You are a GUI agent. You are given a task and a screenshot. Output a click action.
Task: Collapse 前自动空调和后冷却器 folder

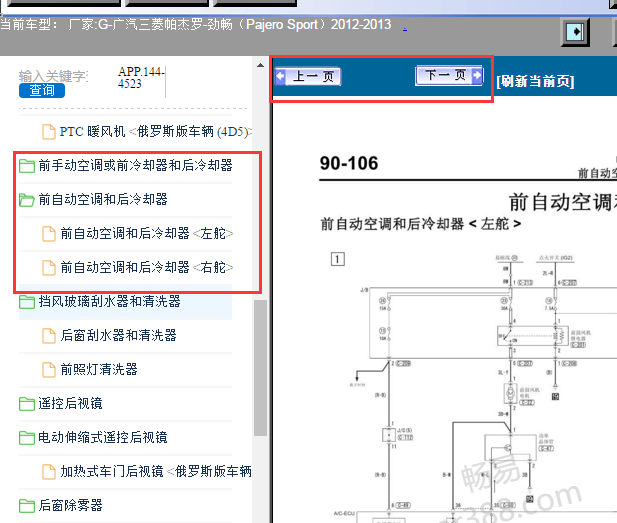pos(103,200)
